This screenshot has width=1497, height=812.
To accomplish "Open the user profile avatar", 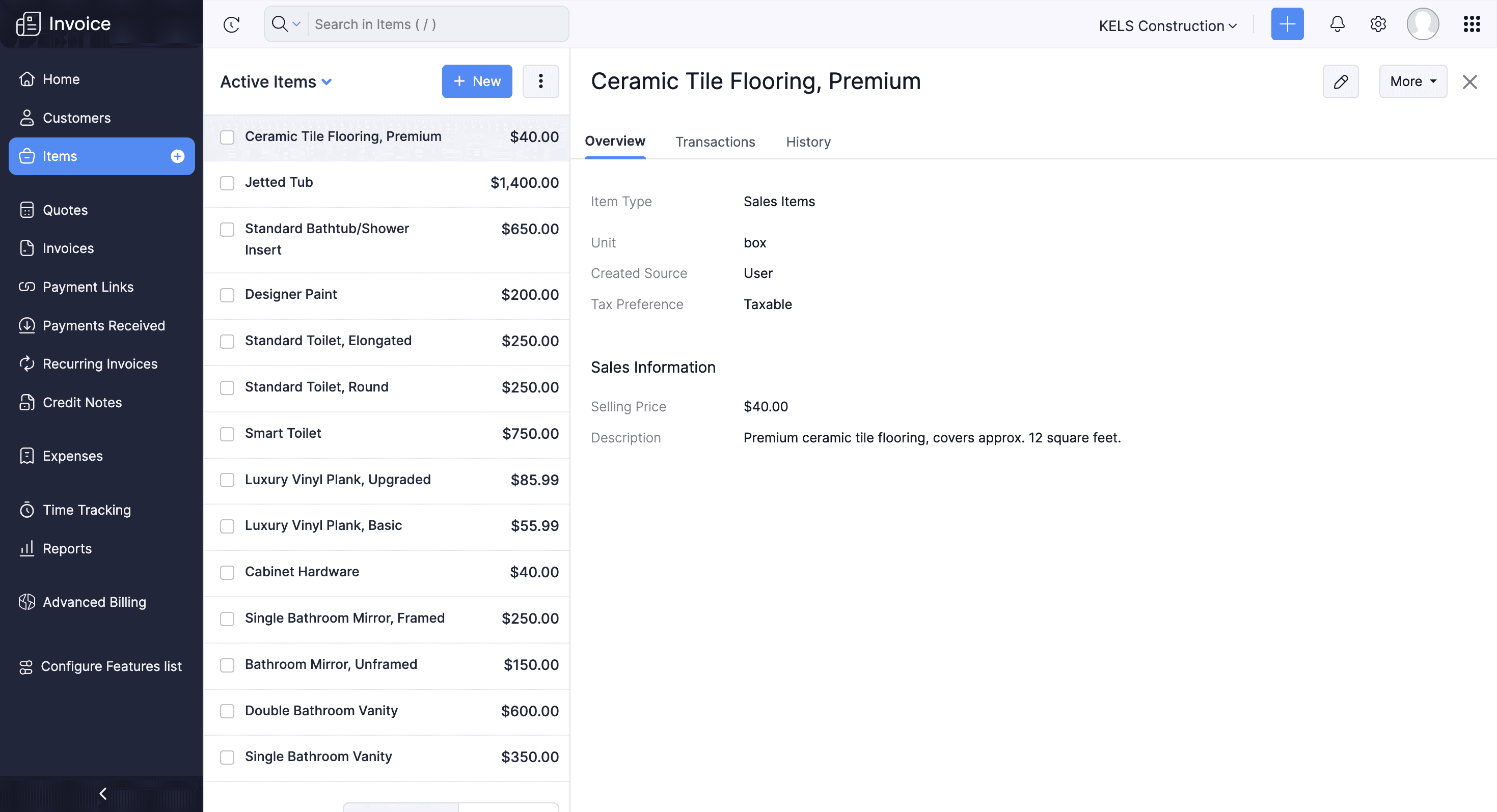I will 1423,24.
